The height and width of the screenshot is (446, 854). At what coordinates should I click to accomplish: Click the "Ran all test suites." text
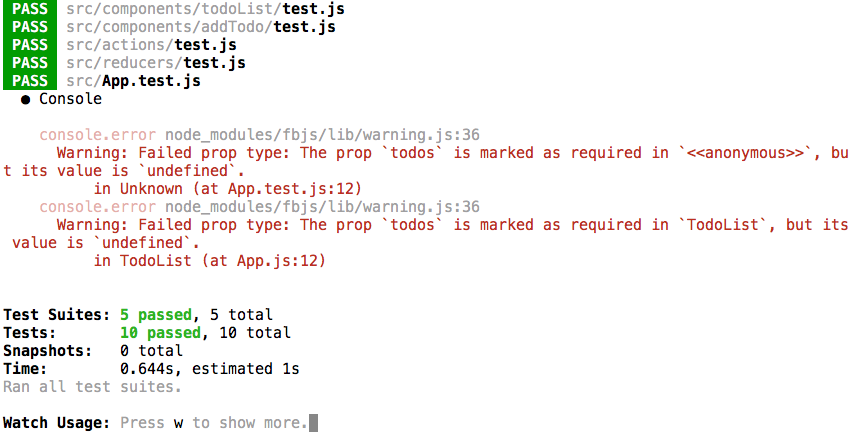[x=92, y=386]
